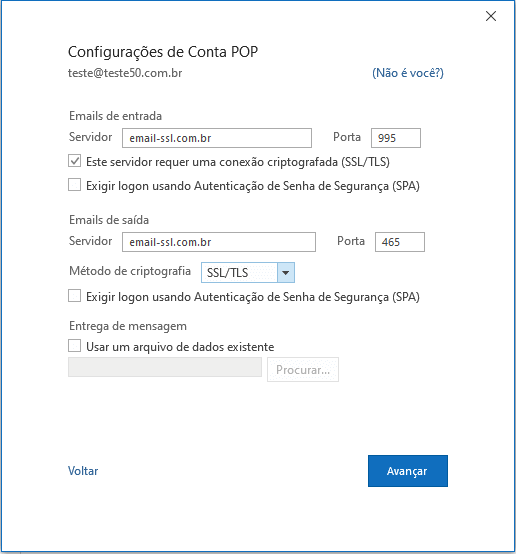Viewport: 516px width, 554px height.
Task: Uncheck the SSL/TLS encrypted connection checkbox
Action: (x=75, y=161)
